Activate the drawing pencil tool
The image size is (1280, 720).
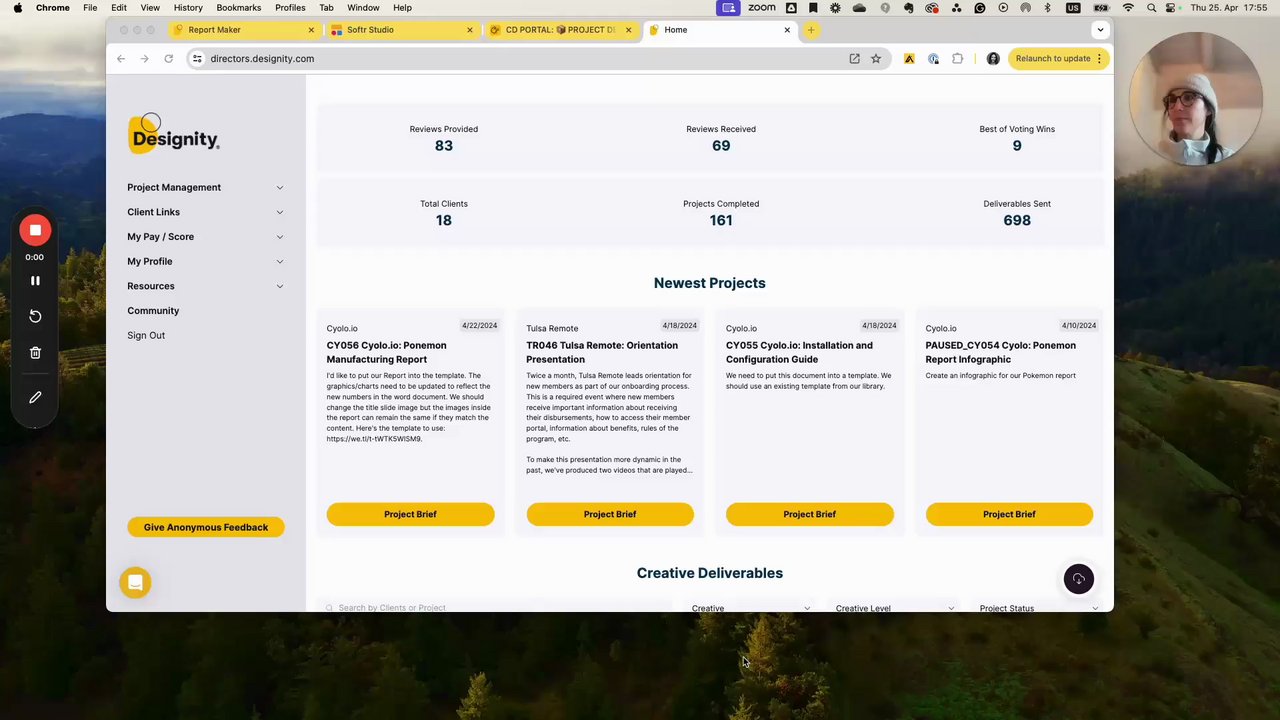point(35,397)
